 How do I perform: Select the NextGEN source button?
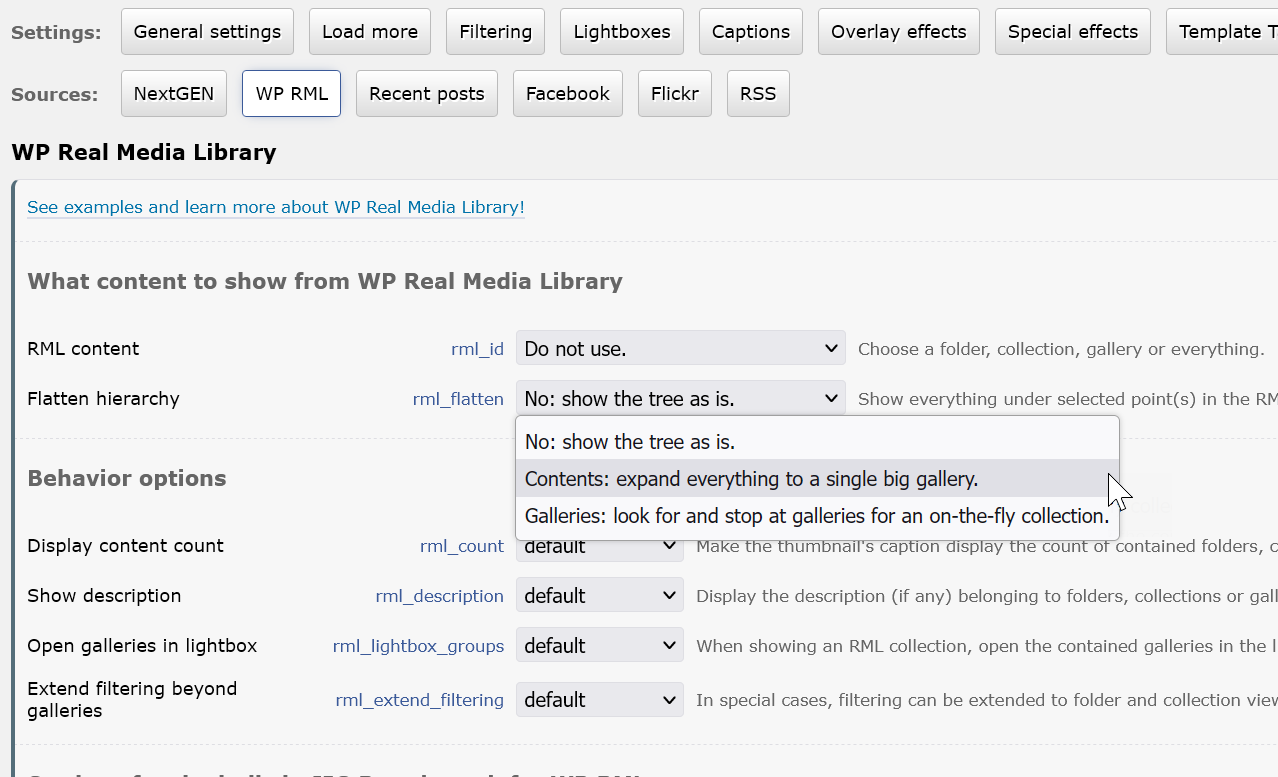(173, 94)
